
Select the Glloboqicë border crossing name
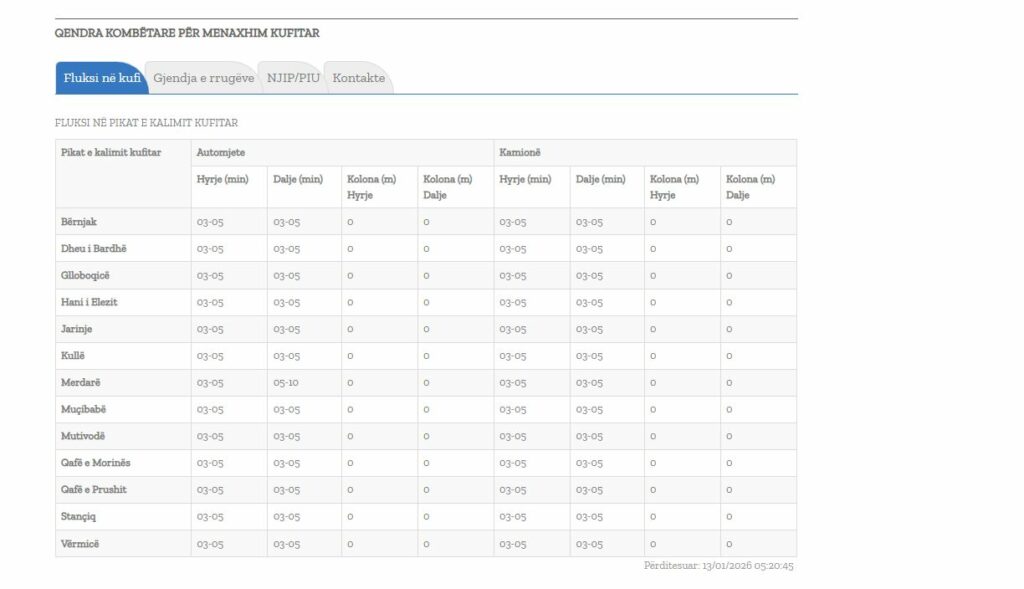click(86, 276)
